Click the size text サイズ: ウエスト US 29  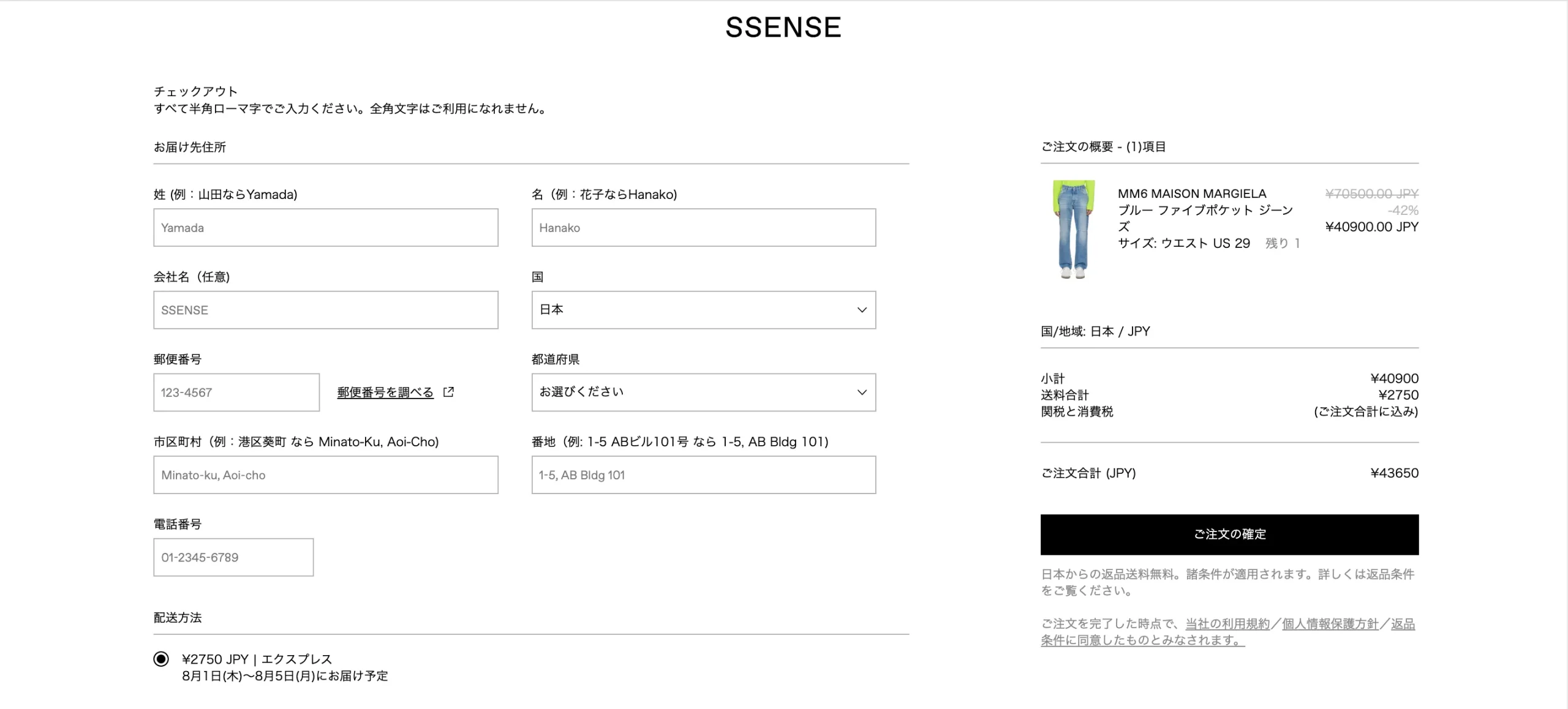coord(1184,243)
